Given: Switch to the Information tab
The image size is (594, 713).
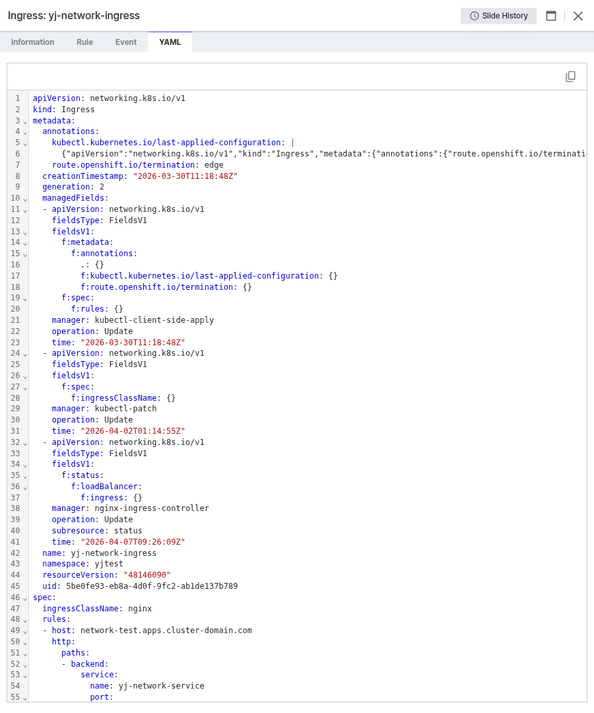Looking at the screenshot, I should click(33, 42).
